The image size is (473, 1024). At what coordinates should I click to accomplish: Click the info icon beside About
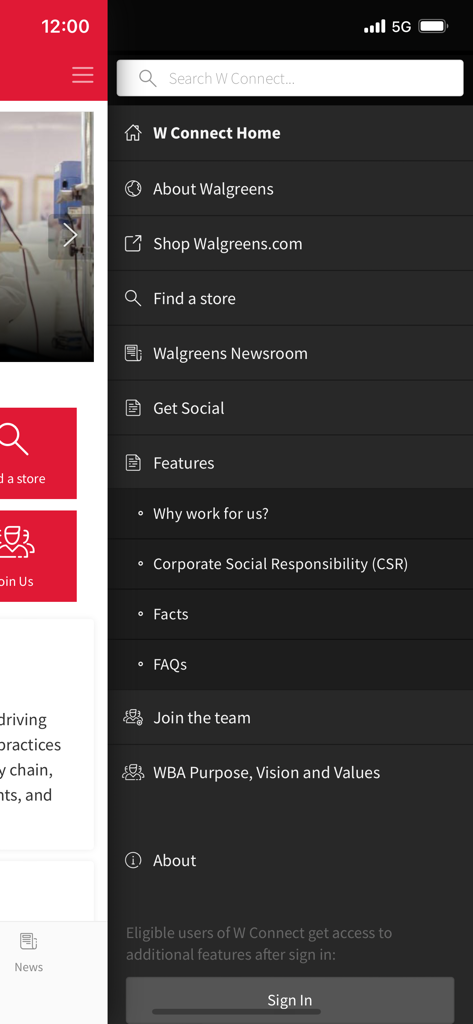133,860
